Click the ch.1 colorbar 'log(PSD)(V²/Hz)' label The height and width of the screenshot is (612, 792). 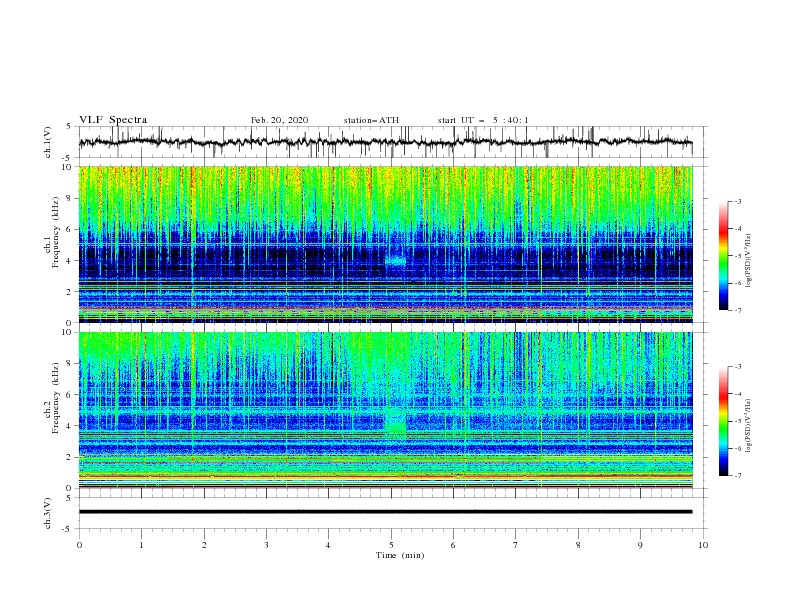[748, 261]
